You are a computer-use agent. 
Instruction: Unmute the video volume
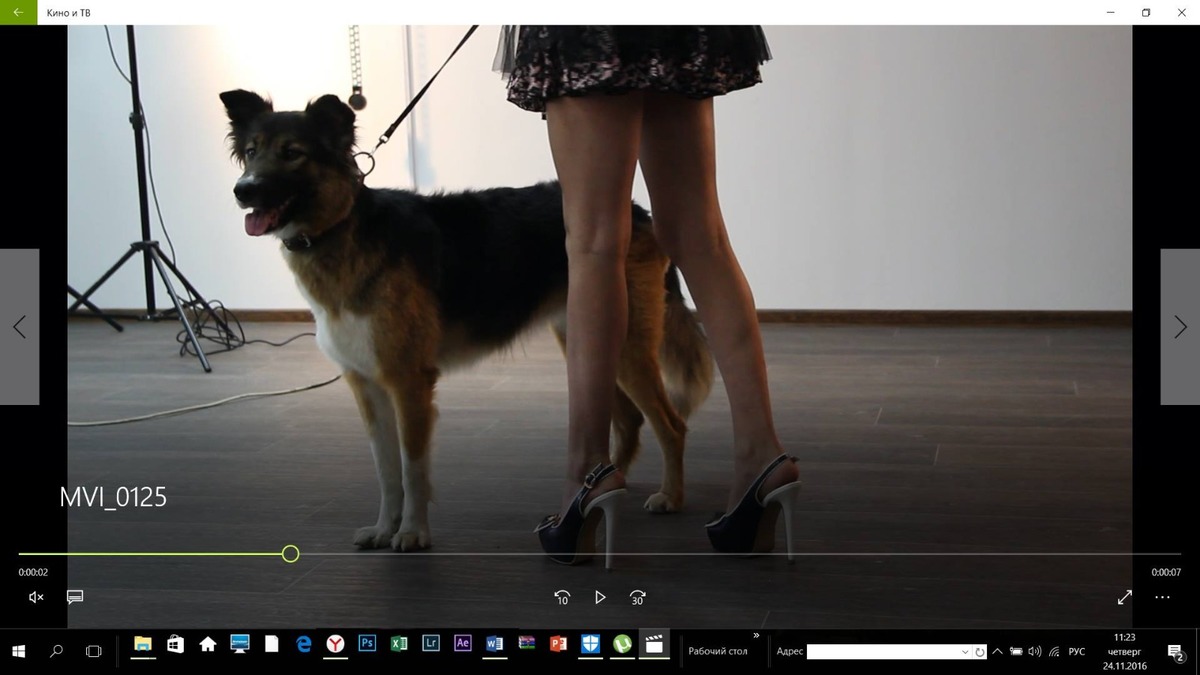(36, 597)
